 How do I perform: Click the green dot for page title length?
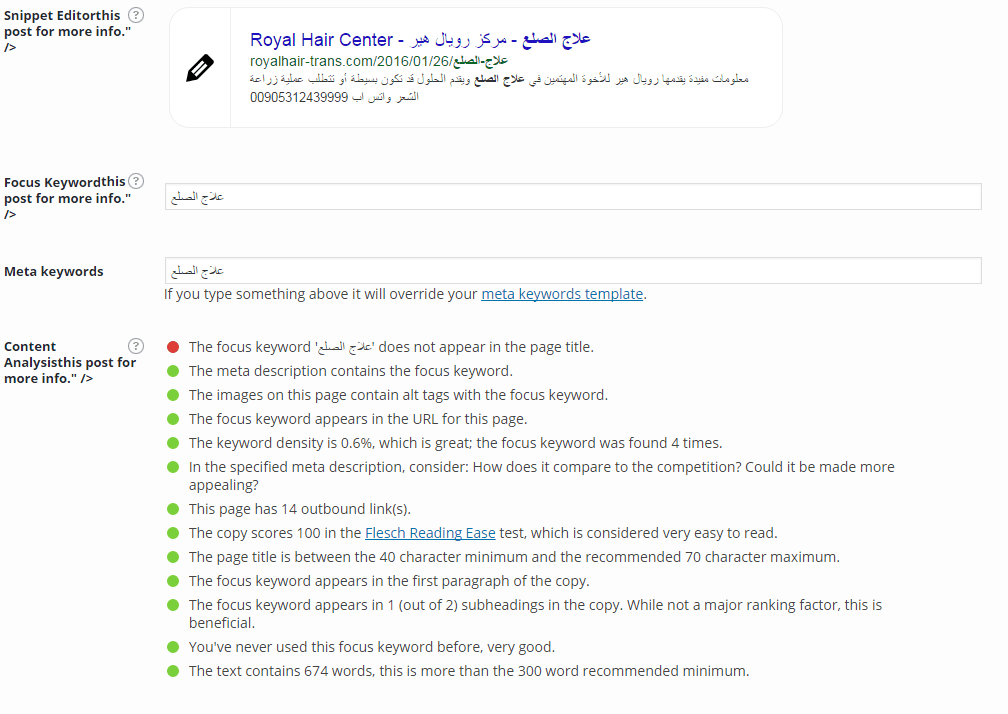[x=173, y=557]
